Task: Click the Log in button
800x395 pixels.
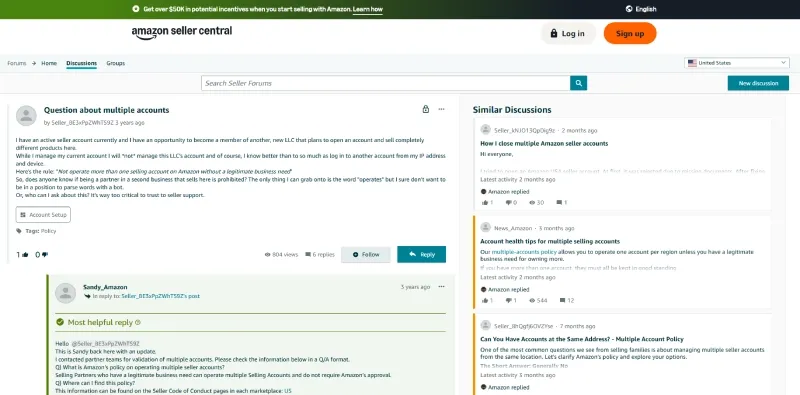Action: [568, 33]
